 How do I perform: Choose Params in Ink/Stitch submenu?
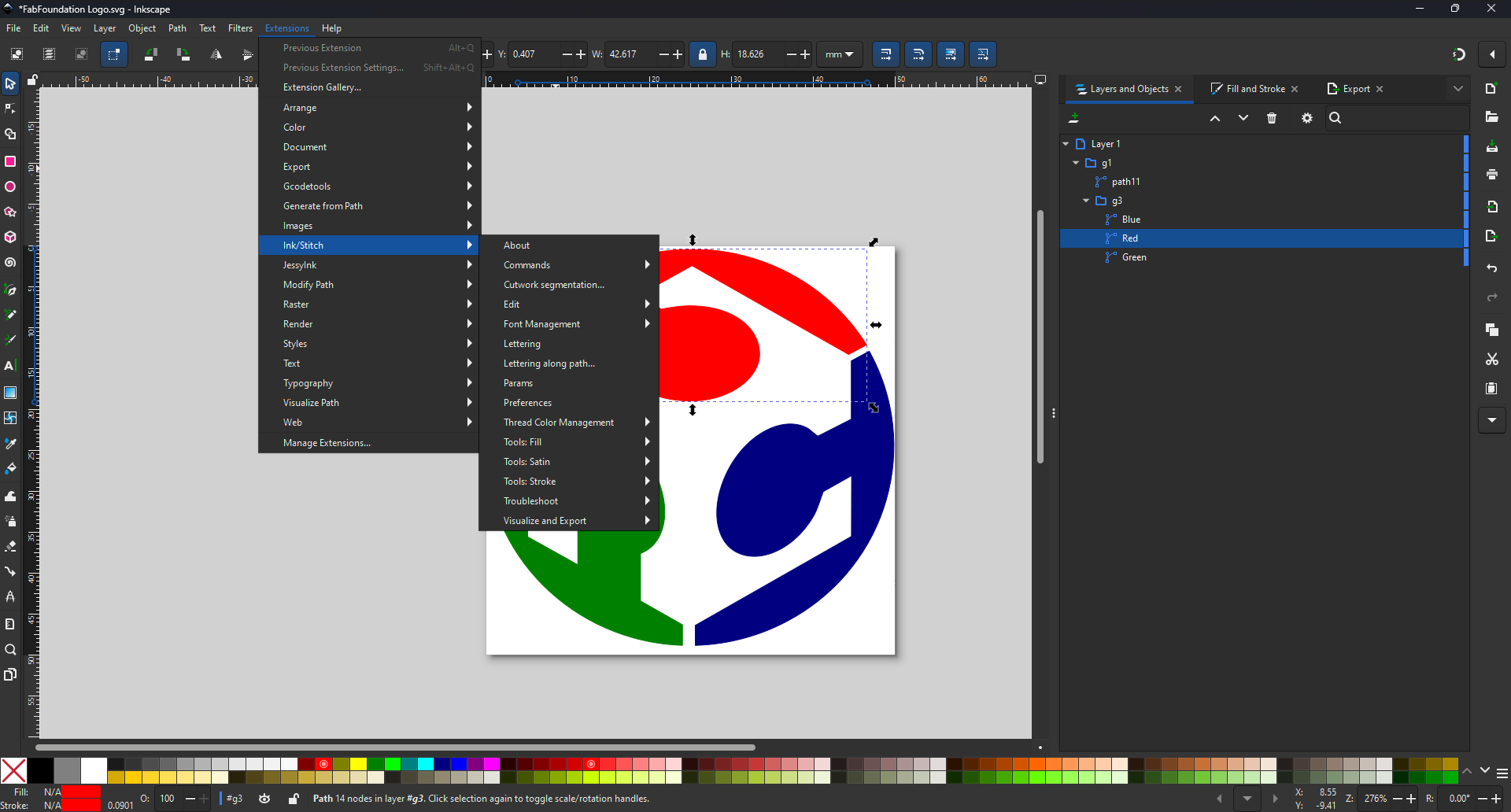click(569, 383)
